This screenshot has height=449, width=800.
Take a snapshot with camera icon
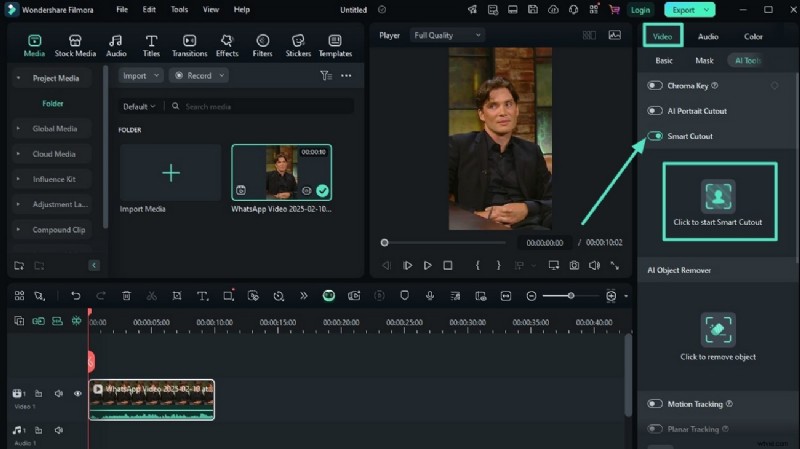[574, 265]
